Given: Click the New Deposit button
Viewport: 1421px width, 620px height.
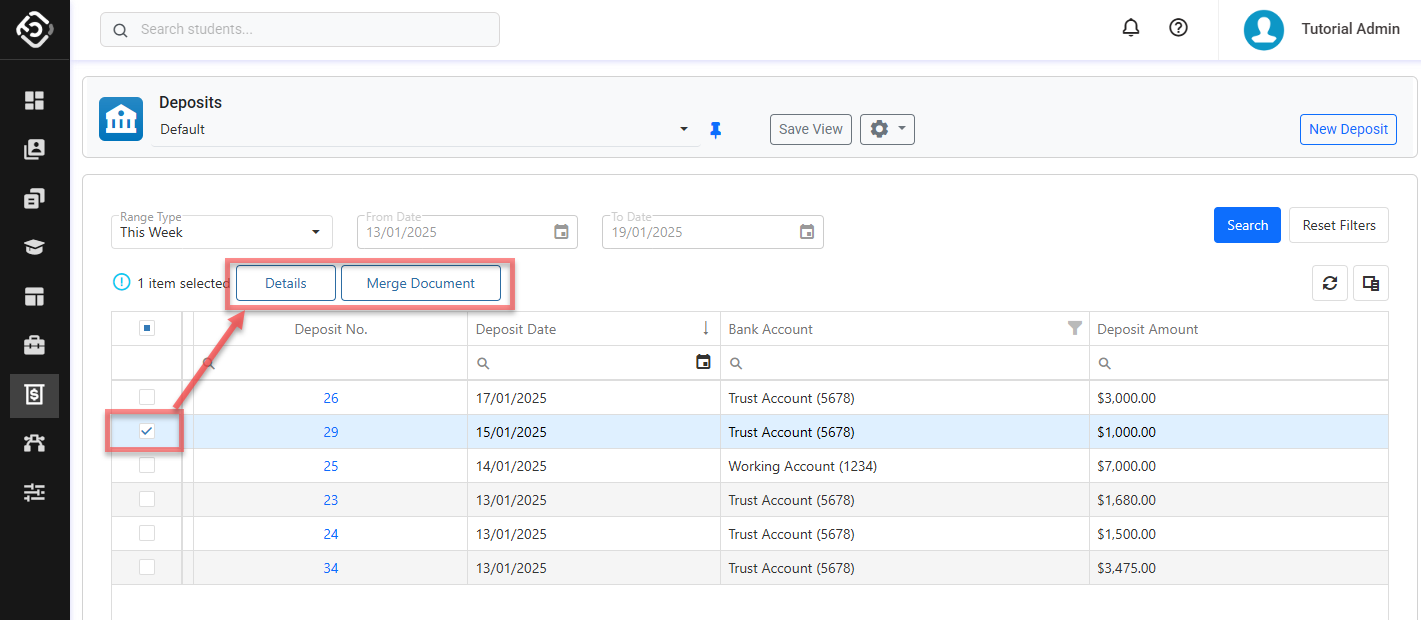Looking at the screenshot, I should point(1348,129).
